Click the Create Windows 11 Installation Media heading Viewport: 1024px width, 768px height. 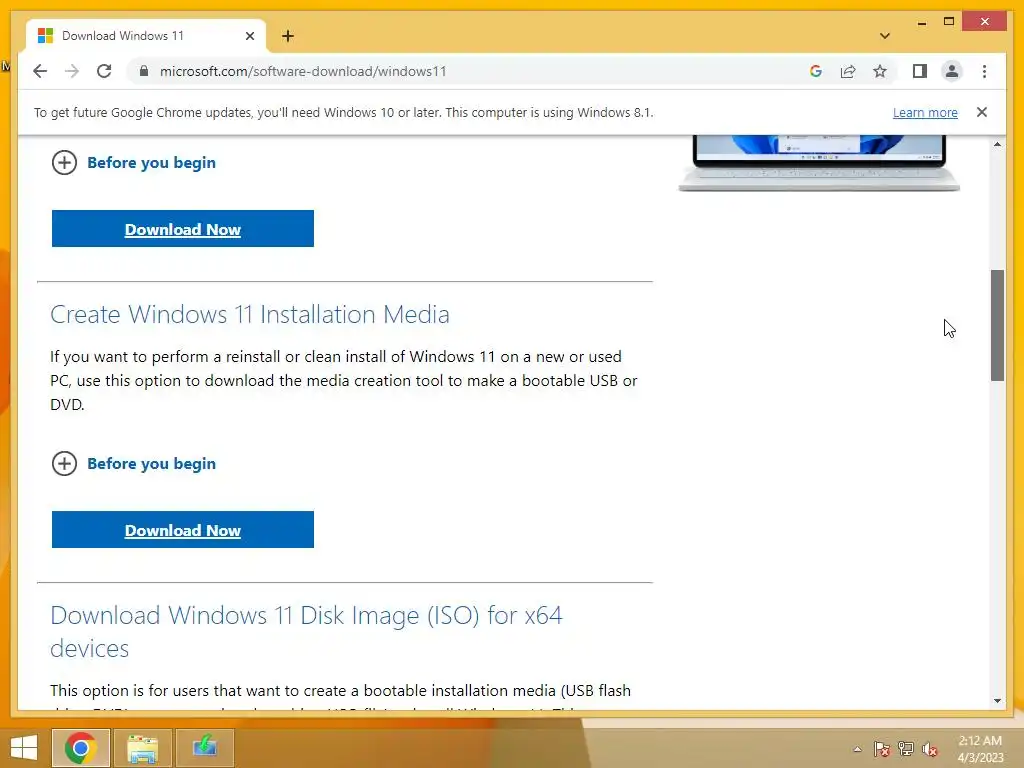[249, 314]
